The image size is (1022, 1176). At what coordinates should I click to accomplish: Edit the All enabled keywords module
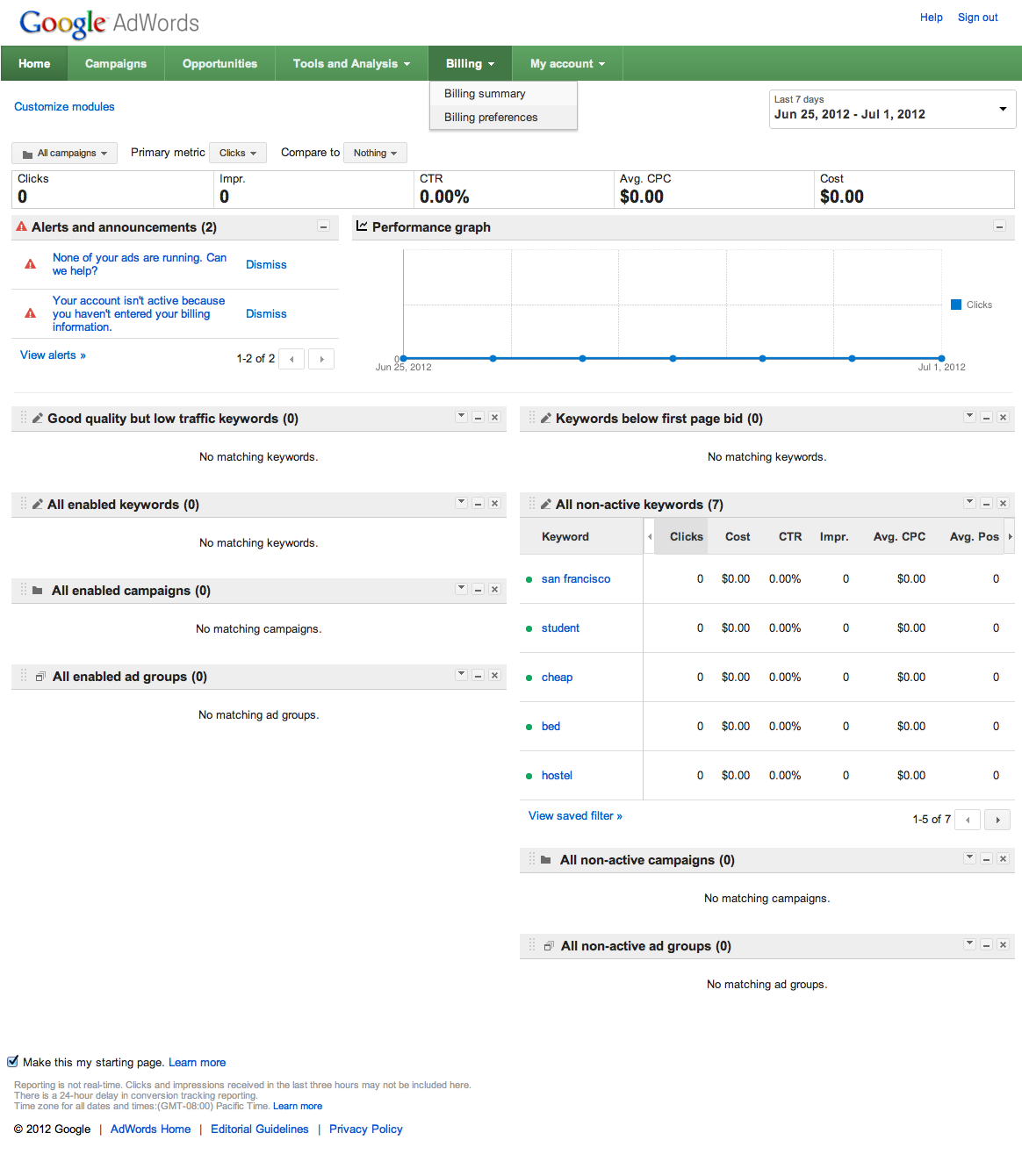[38, 505]
